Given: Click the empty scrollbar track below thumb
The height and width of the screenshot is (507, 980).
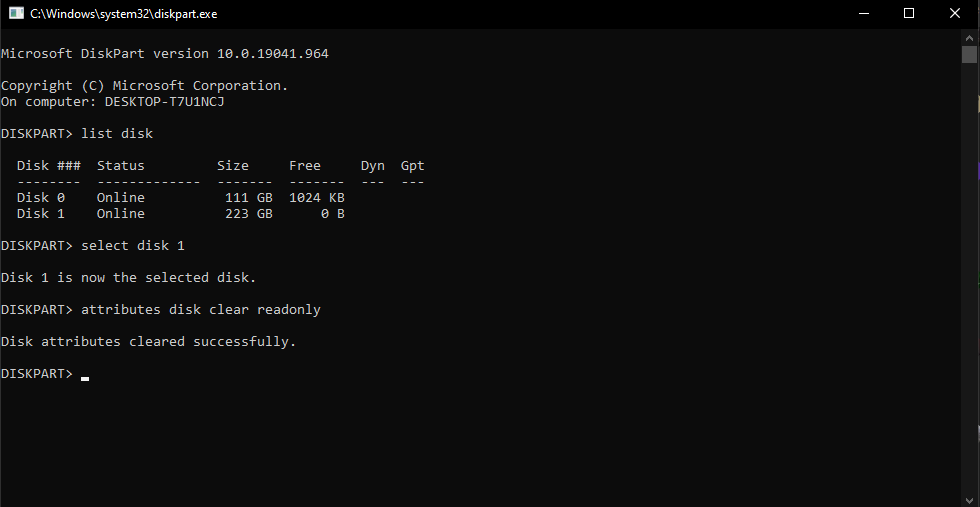Looking at the screenshot, I should tap(970, 300).
